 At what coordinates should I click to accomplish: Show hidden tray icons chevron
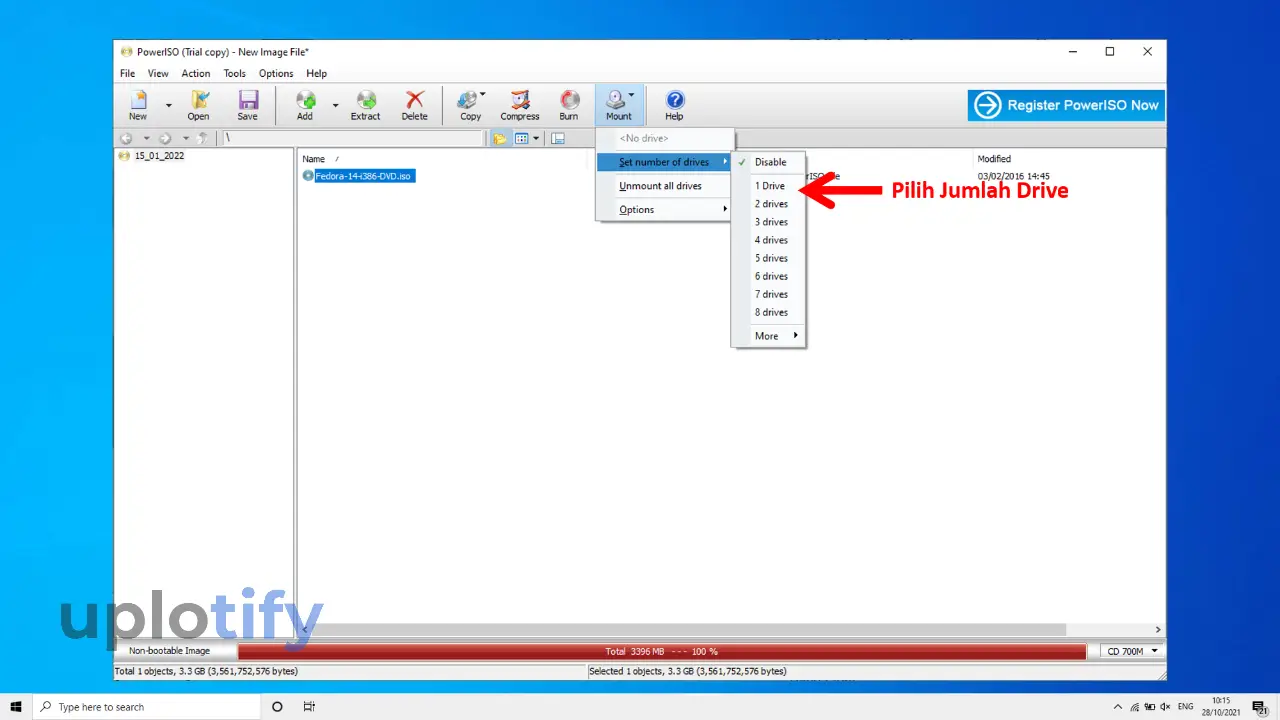[1118, 707]
